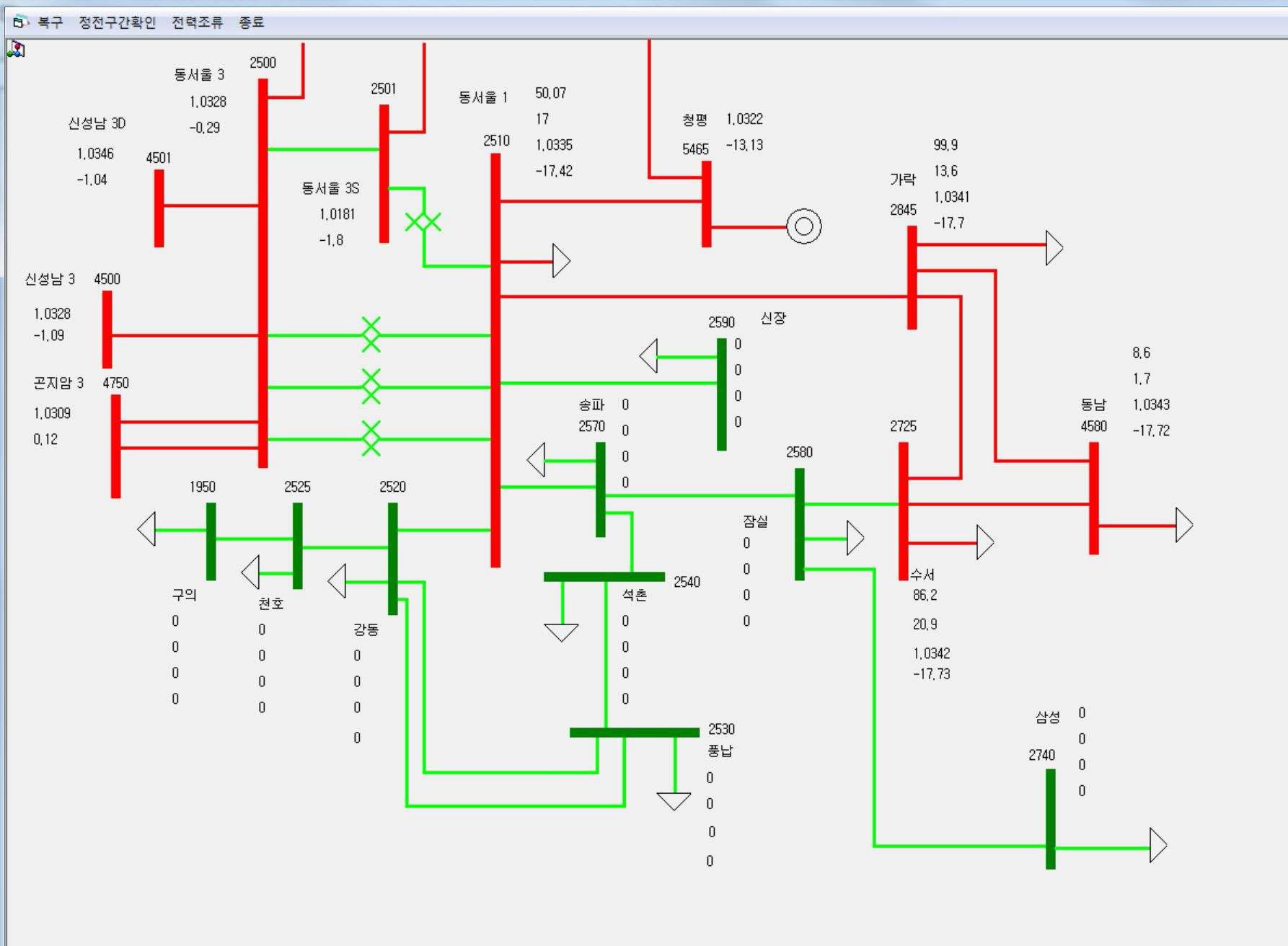The height and width of the screenshot is (946, 1288).
Task: Select the 동서울 1 bus bar 2510
Action: [x=495, y=360]
